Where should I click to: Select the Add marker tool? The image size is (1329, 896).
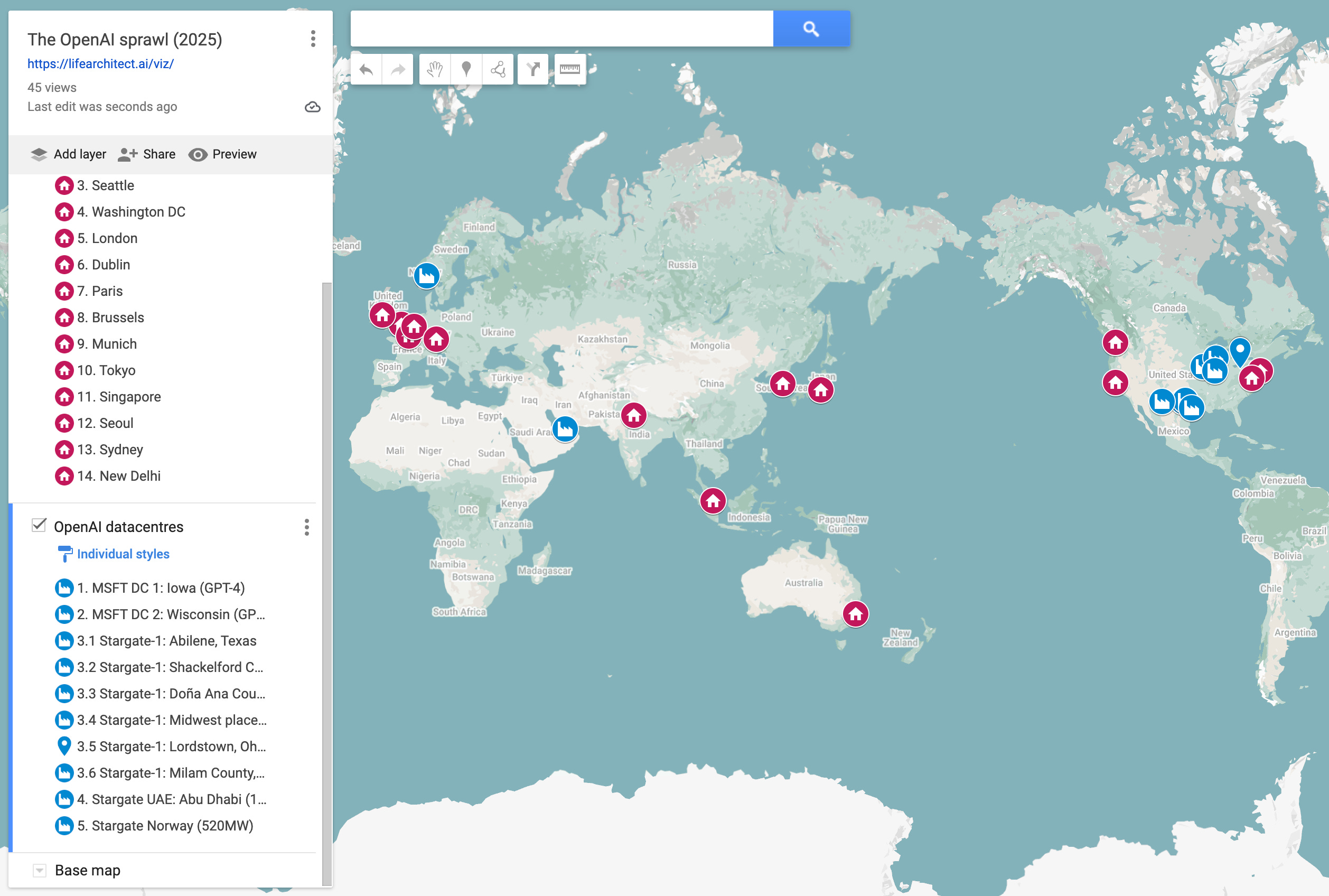click(x=466, y=70)
